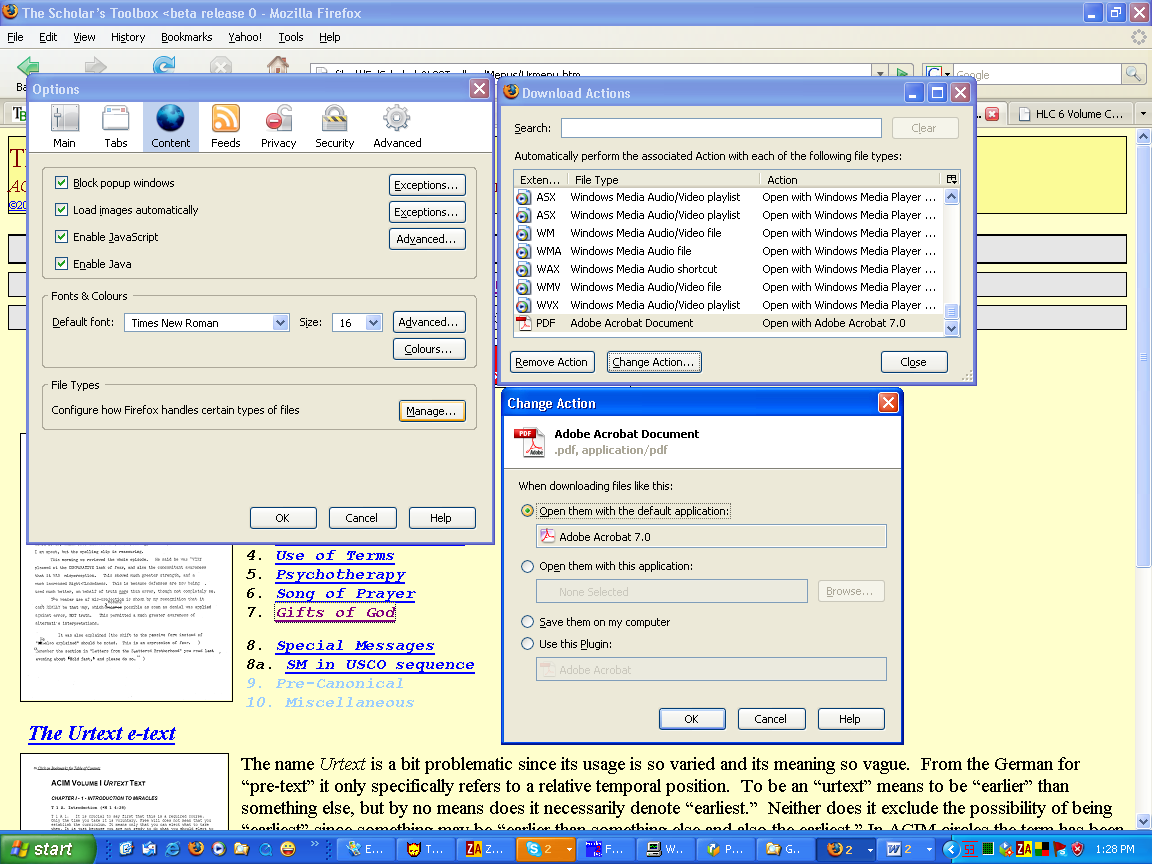The width and height of the screenshot is (1152, 864).
Task: Uncheck Block popup windows
Action: [62, 183]
